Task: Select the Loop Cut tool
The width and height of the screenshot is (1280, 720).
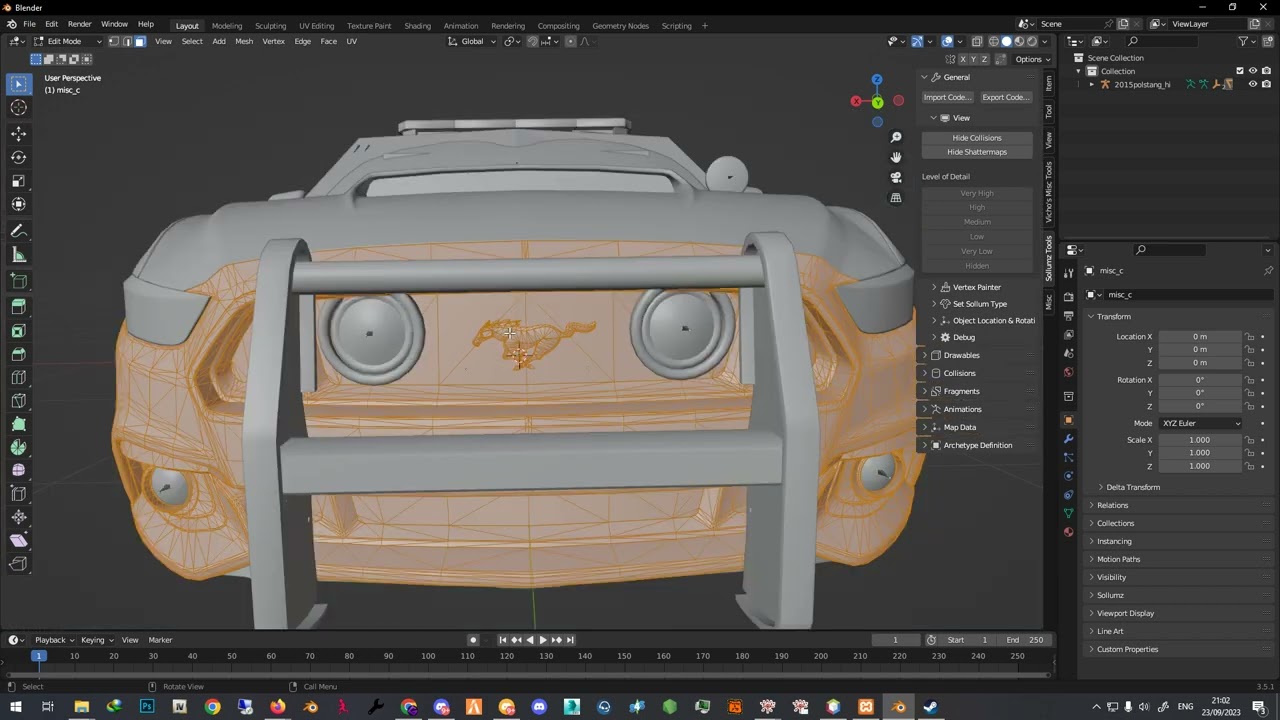Action: pyautogui.click(x=19, y=377)
